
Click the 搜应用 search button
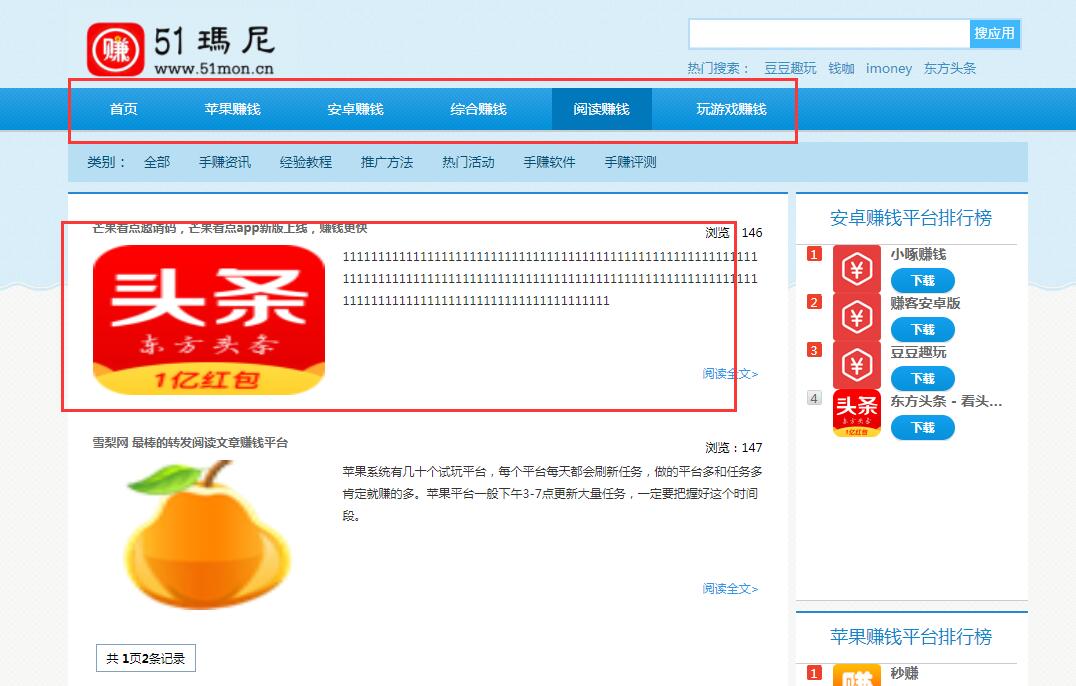[x=995, y=34]
